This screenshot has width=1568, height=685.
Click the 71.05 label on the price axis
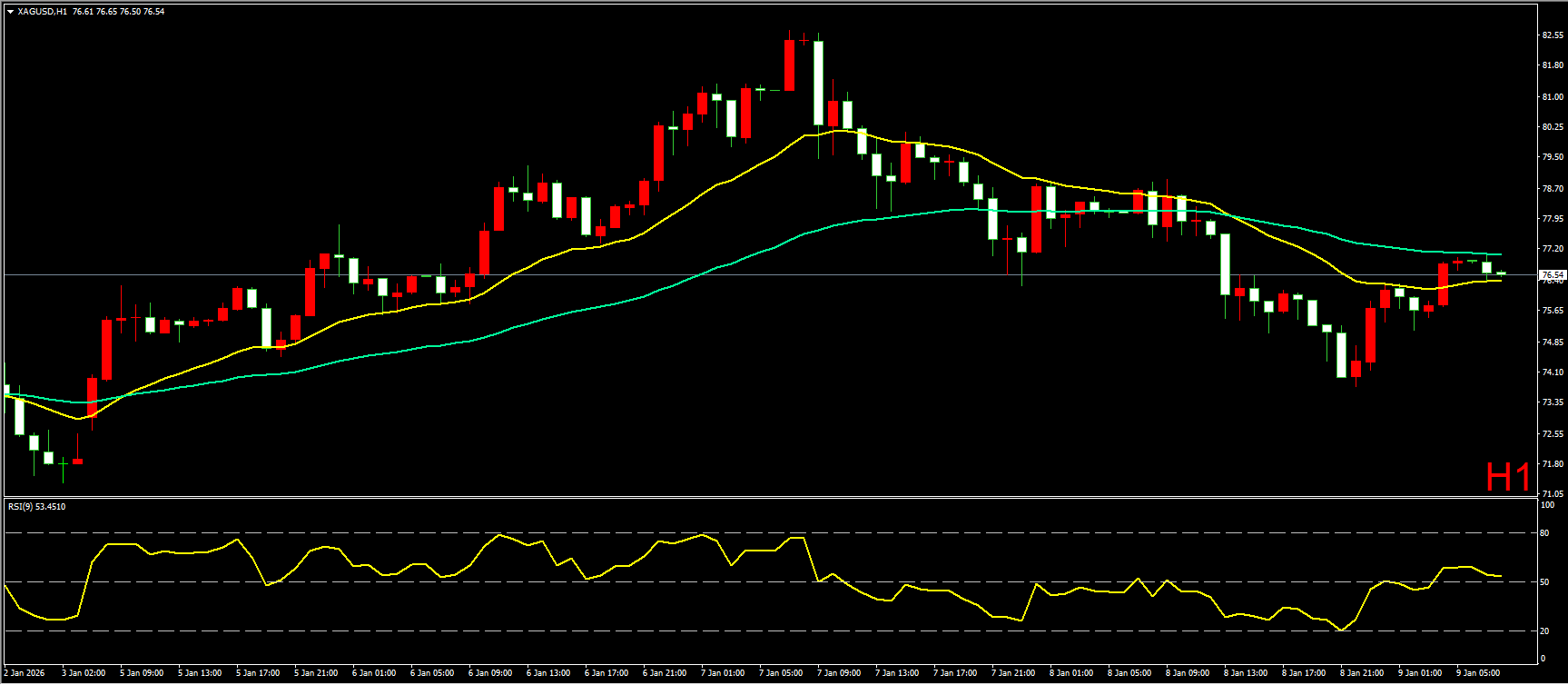click(1552, 494)
